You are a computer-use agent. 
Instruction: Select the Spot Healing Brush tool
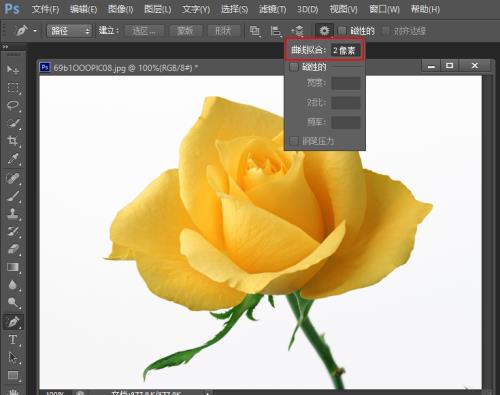13,178
